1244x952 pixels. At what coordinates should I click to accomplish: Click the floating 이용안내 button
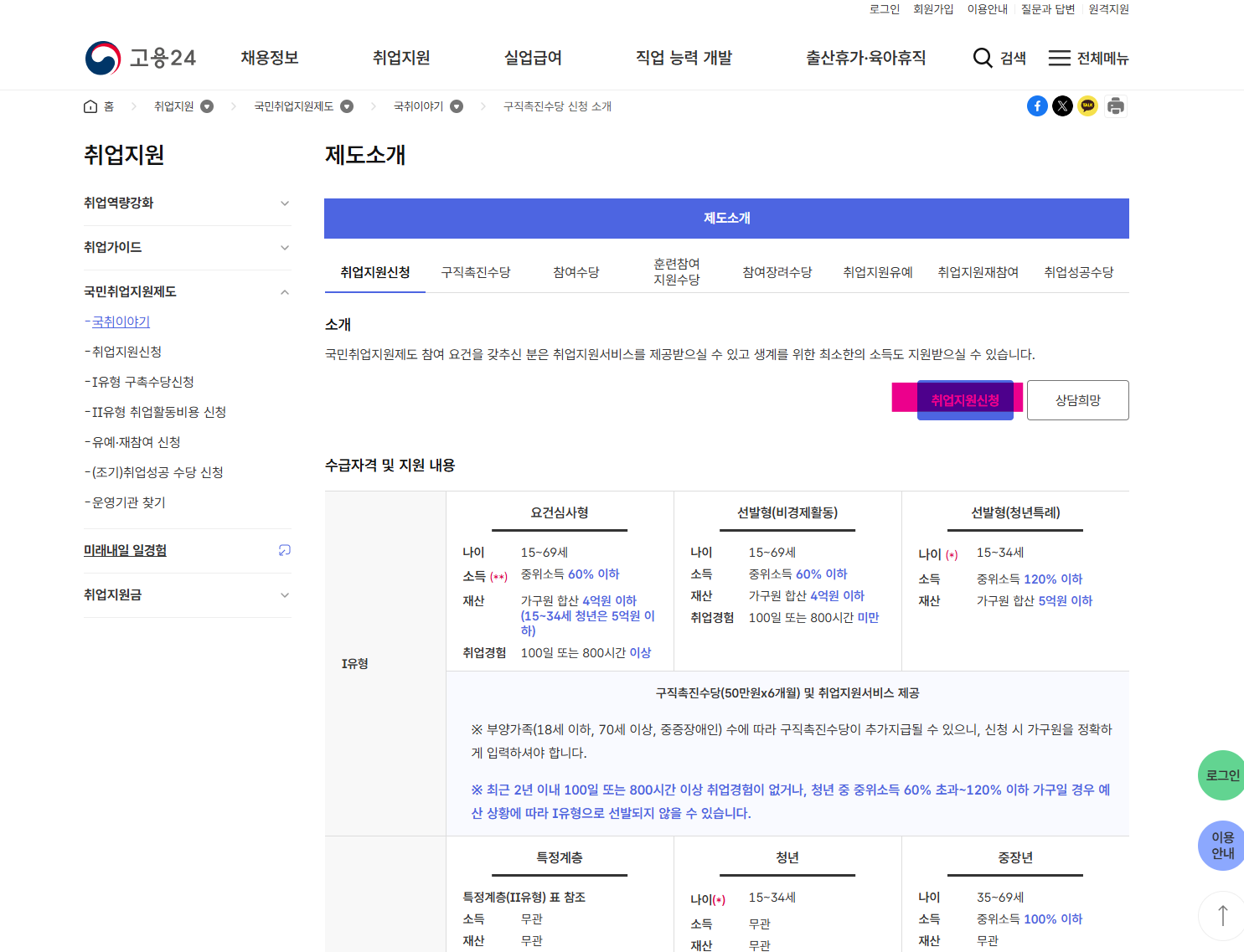1222,846
